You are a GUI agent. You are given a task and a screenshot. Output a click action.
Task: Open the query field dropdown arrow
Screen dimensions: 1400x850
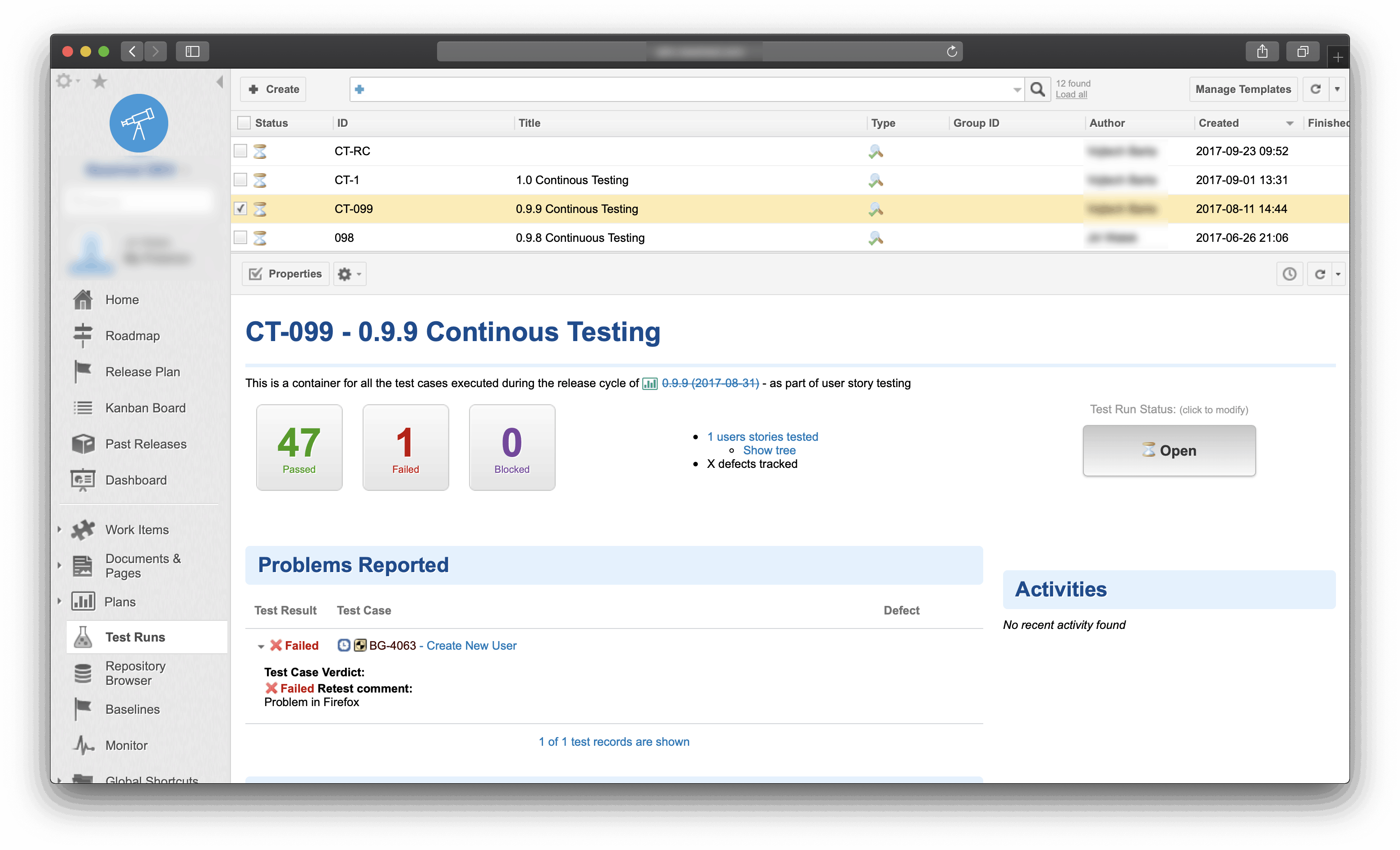[1017, 90]
